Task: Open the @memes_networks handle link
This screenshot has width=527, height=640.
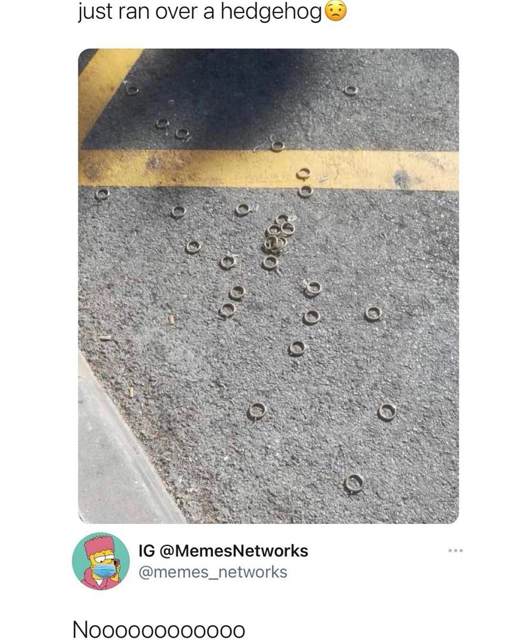Action: coord(213,572)
